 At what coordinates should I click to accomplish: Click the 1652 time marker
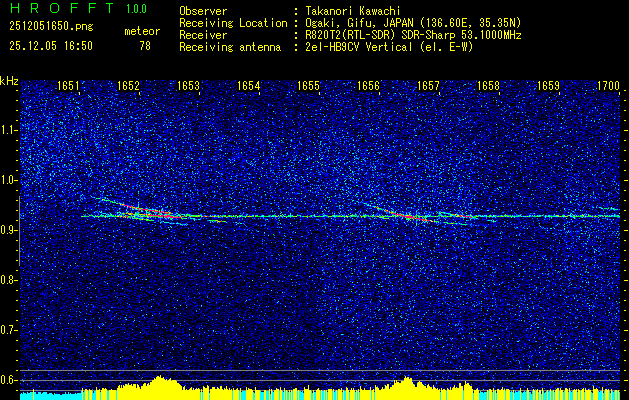pyautogui.click(x=128, y=86)
